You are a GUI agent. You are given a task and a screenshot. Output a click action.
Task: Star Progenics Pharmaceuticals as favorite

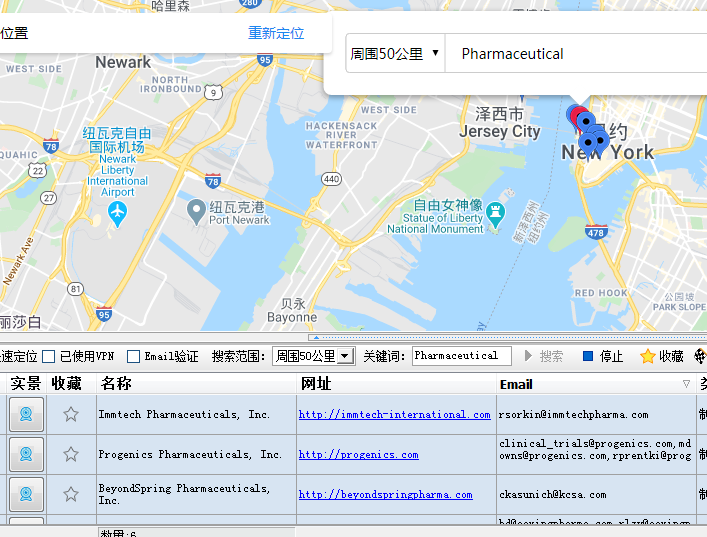[71, 454]
